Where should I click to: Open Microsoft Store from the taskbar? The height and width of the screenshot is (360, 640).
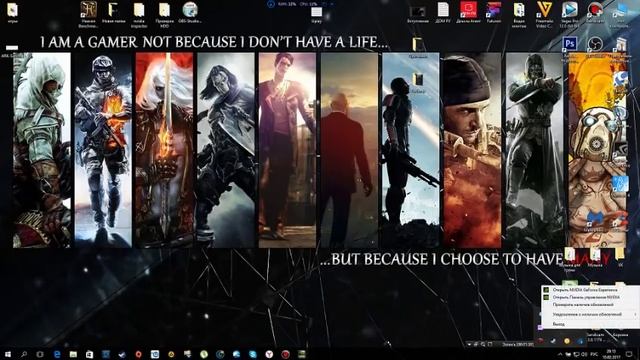tap(89, 354)
